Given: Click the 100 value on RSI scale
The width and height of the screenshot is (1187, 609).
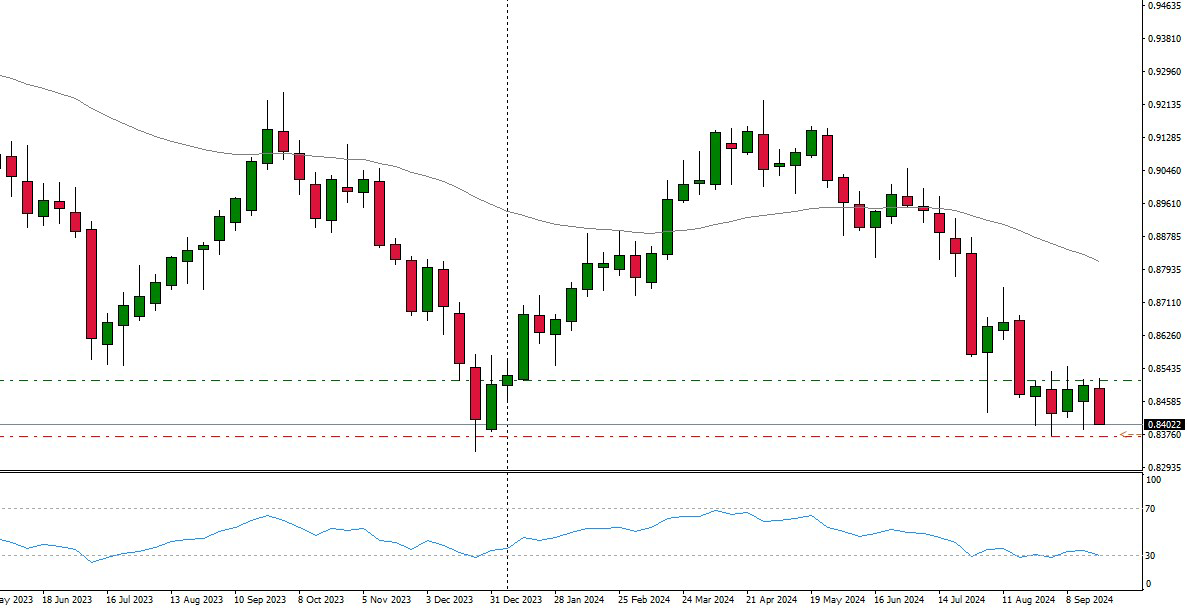Looking at the screenshot, I should 1153,480.
